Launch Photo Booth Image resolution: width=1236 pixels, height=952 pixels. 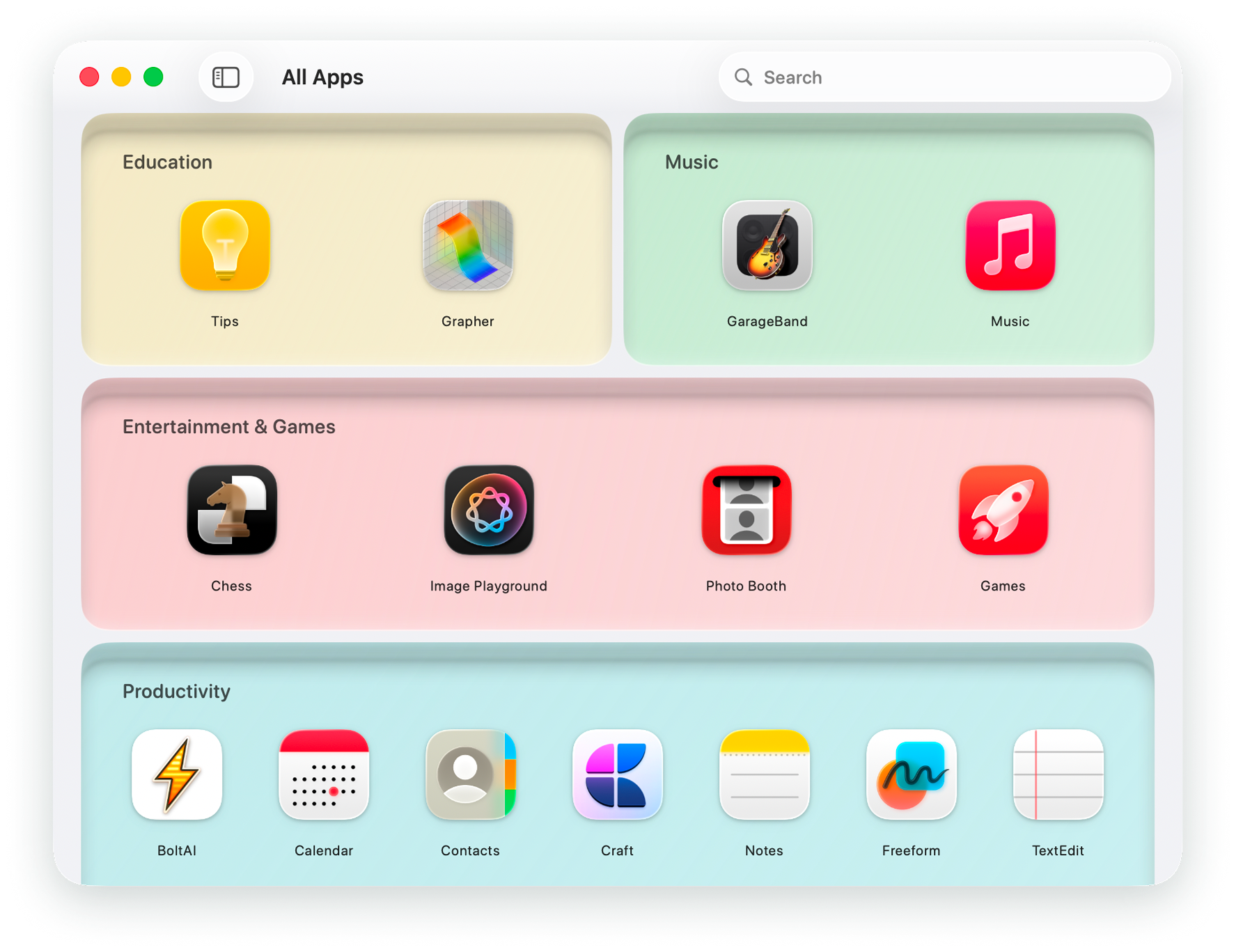pos(746,510)
